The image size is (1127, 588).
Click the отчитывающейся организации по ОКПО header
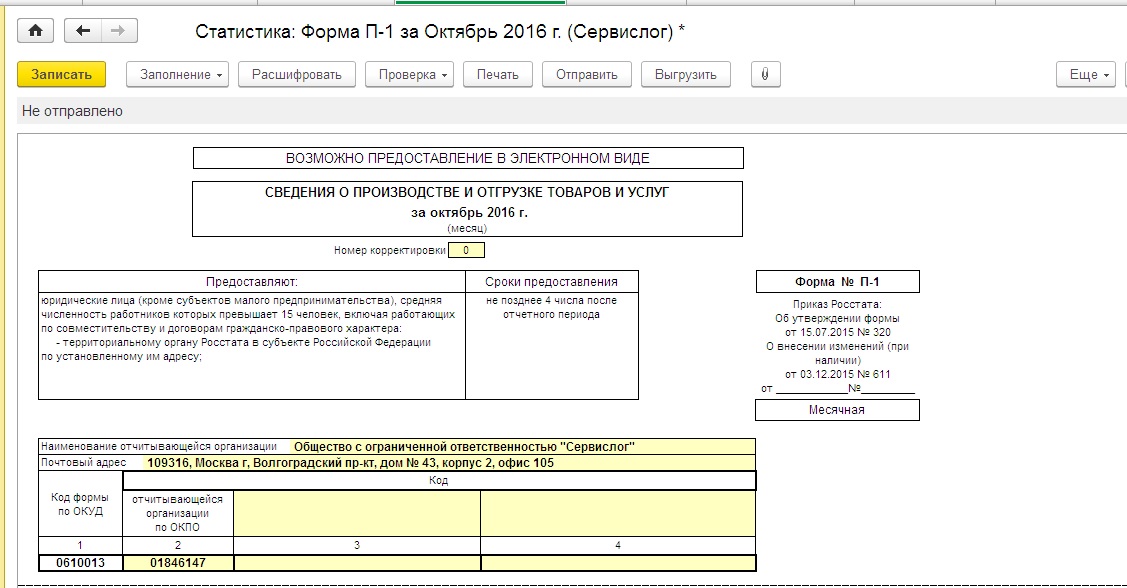coord(178,513)
